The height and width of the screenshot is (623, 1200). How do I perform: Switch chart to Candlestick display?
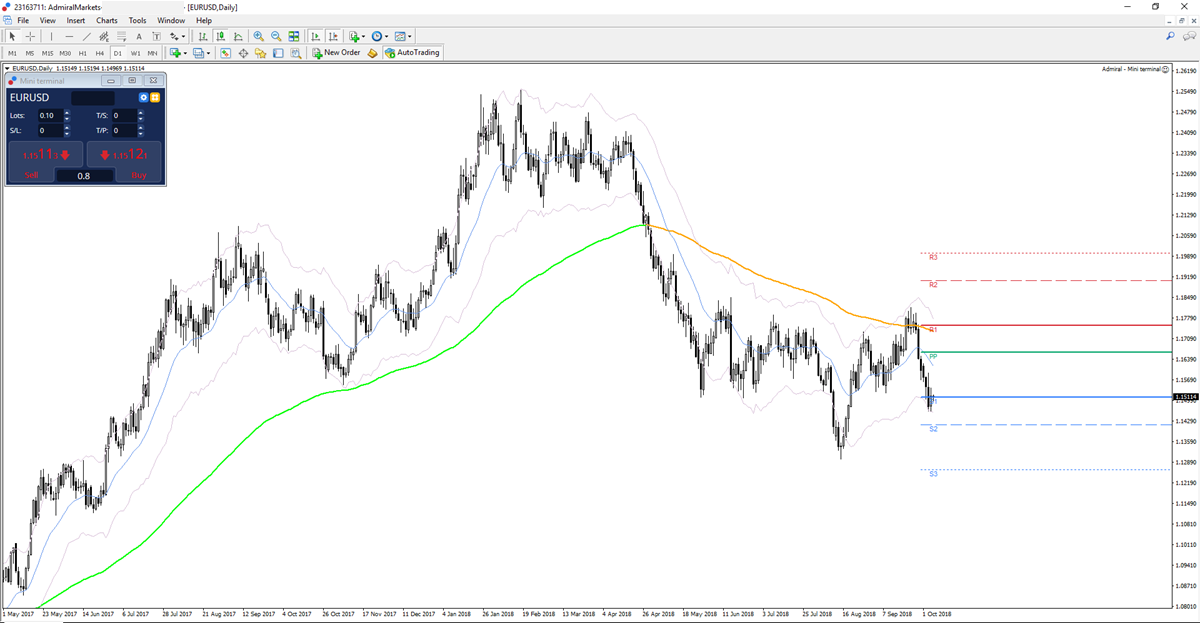click(x=220, y=38)
